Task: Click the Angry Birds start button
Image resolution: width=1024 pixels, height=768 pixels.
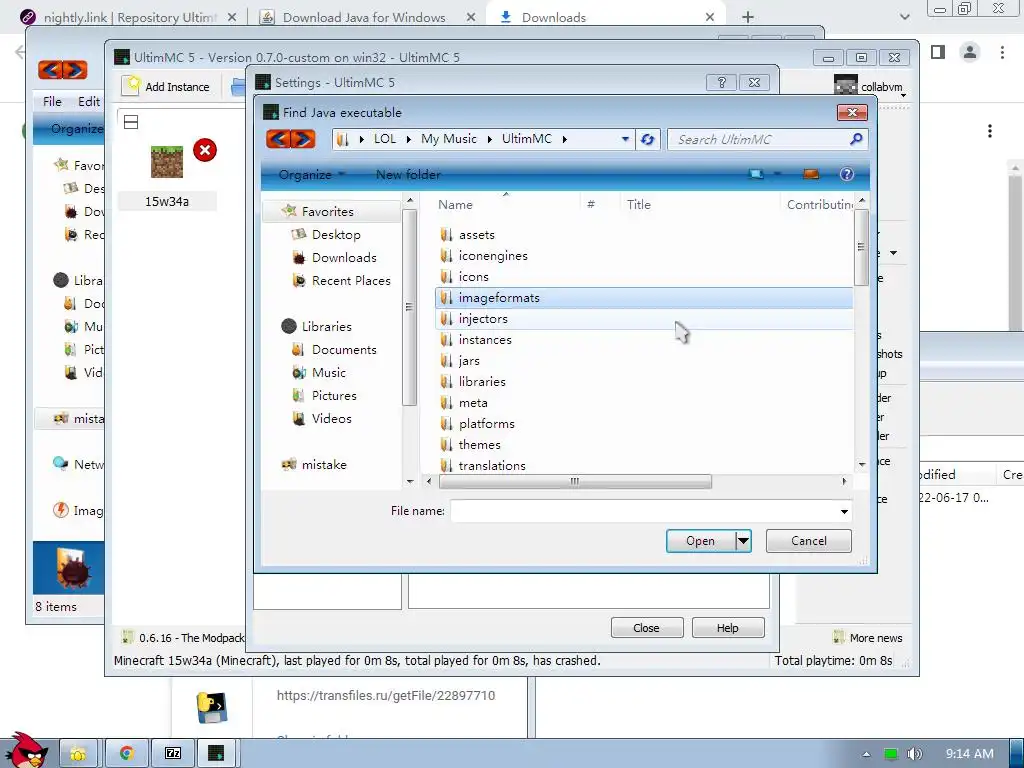Action: (27, 751)
